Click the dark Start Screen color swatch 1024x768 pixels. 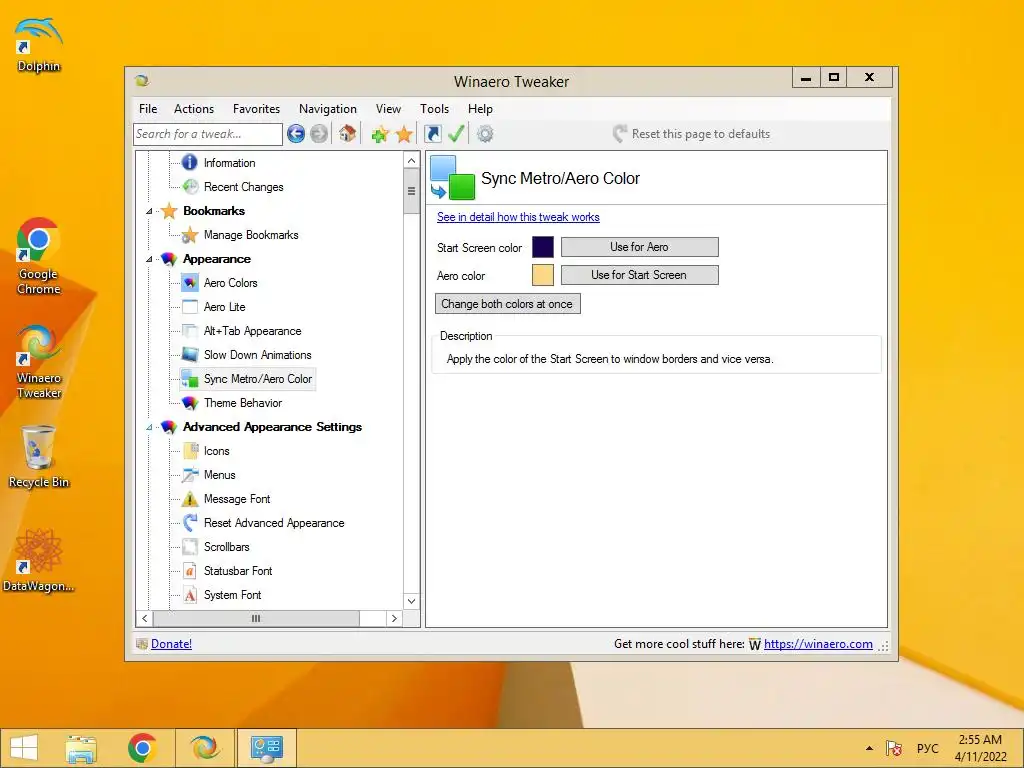click(x=543, y=248)
